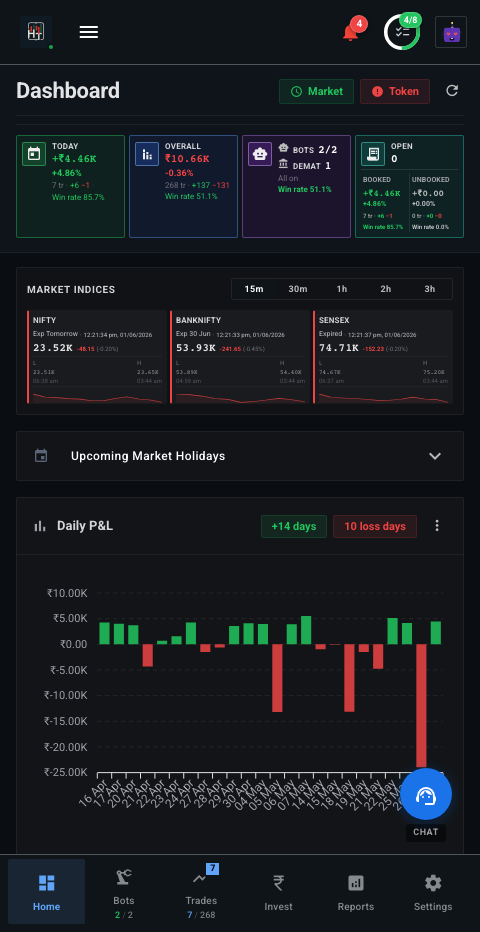Open the SENSEX index card
The image size is (480, 932).
coord(383,357)
